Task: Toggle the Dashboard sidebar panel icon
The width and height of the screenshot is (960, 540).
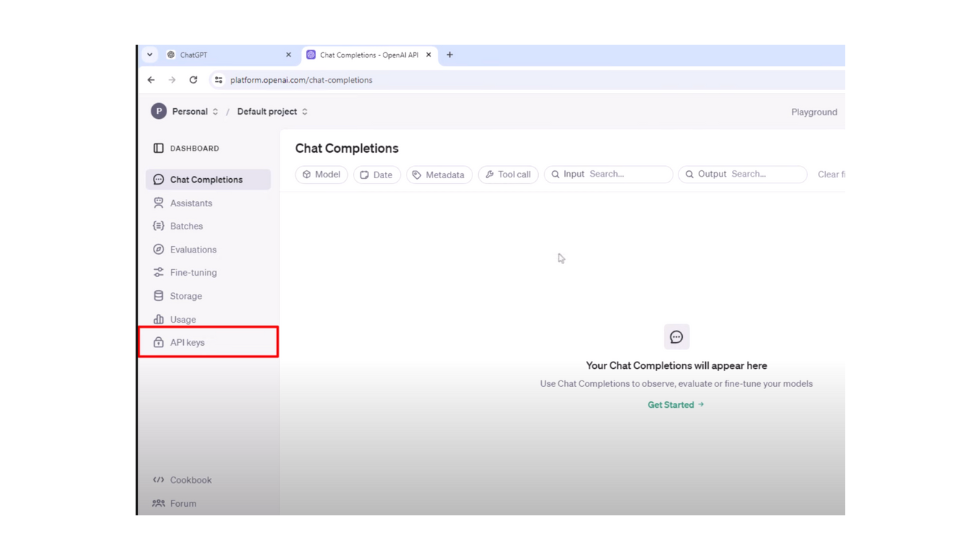Action: tap(159, 148)
